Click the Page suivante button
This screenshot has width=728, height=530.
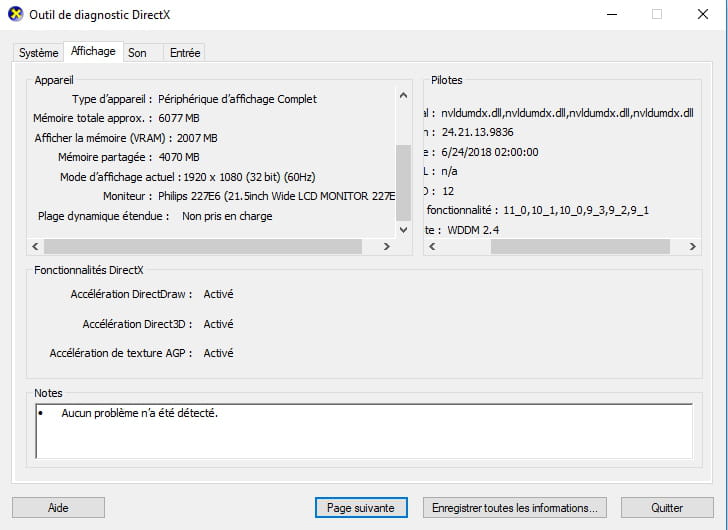coord(361,508)
